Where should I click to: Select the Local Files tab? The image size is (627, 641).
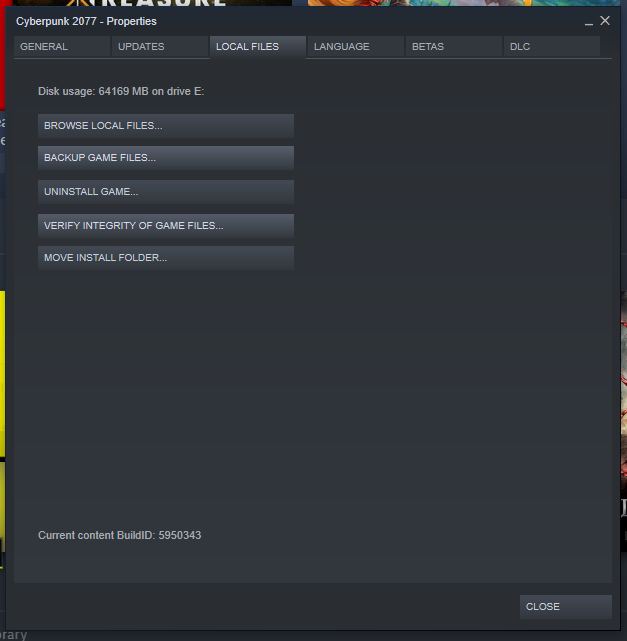[x=258, y=47]
